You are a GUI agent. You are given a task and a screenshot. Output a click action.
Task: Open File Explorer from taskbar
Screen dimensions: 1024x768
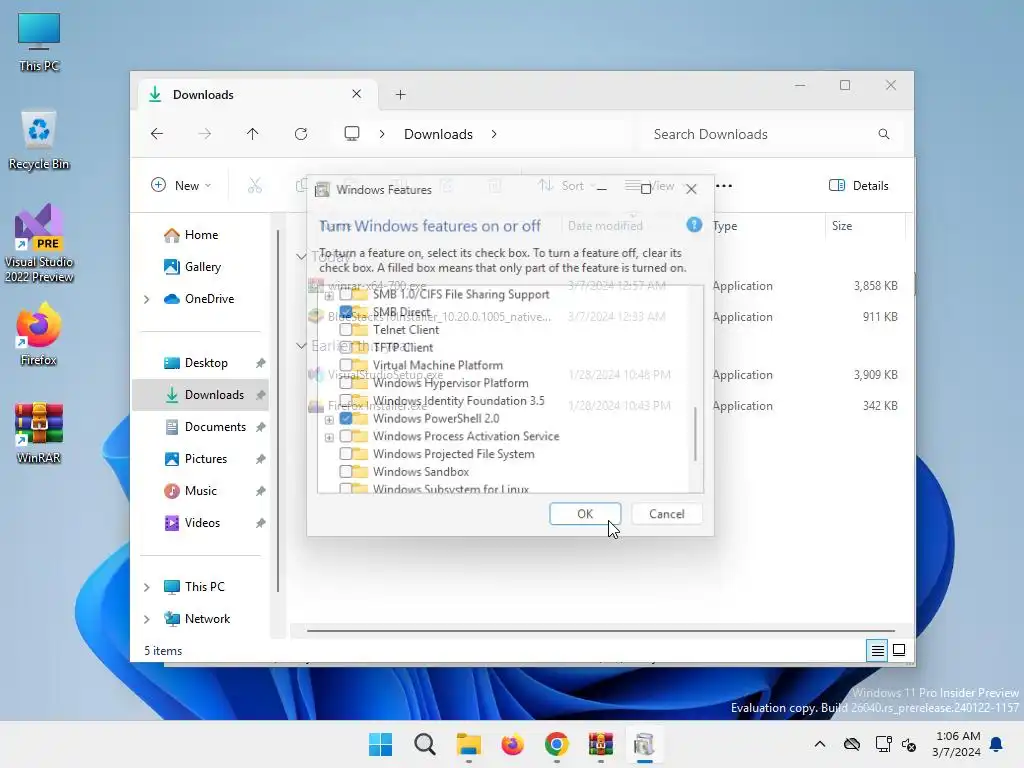[468, 744]
